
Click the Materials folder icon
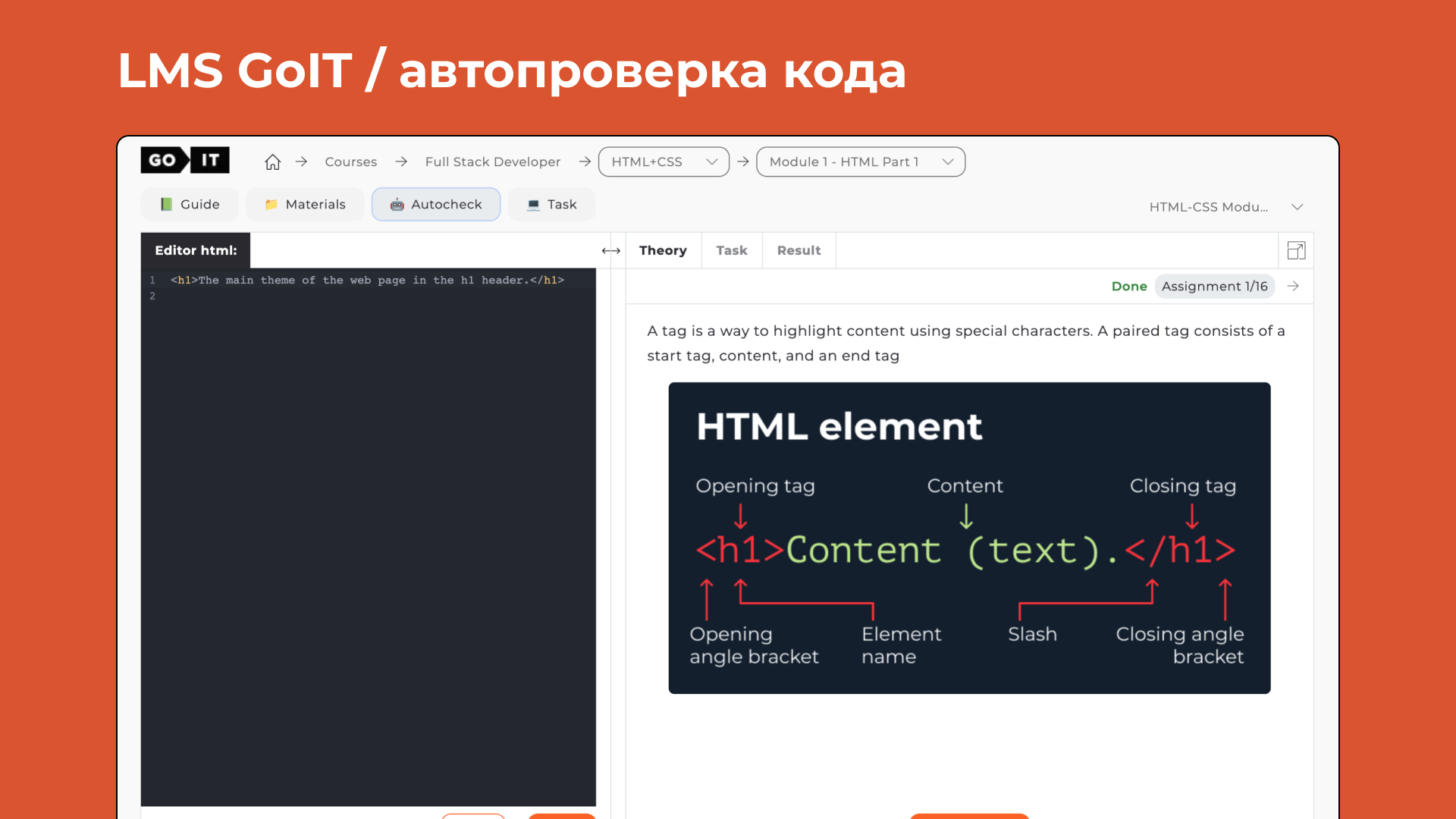point(271,204)
